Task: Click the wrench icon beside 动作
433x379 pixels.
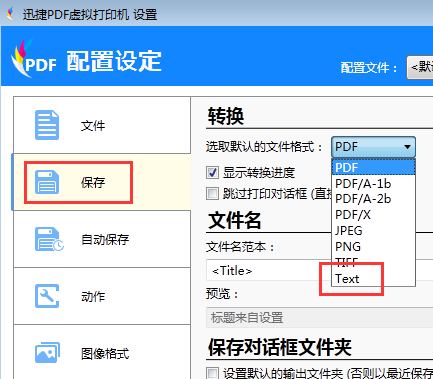Action: point(47,296)
